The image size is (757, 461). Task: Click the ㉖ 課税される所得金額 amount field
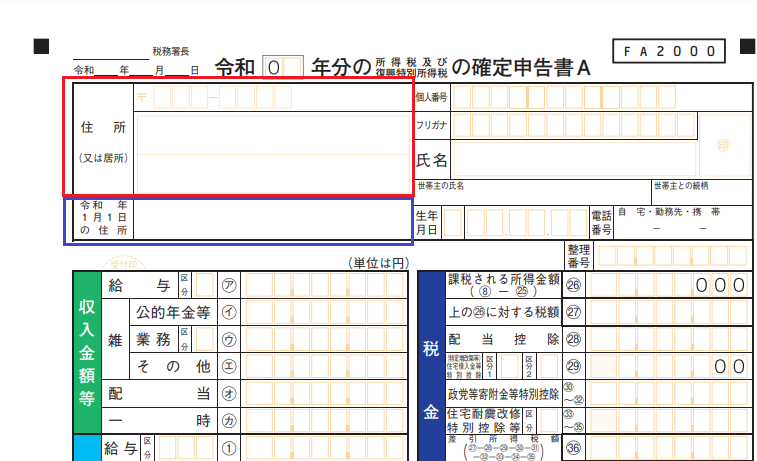click(669, 285)
